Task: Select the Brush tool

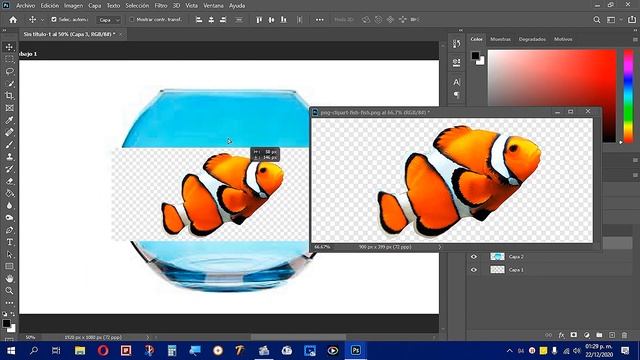Action: pos(9,144)
